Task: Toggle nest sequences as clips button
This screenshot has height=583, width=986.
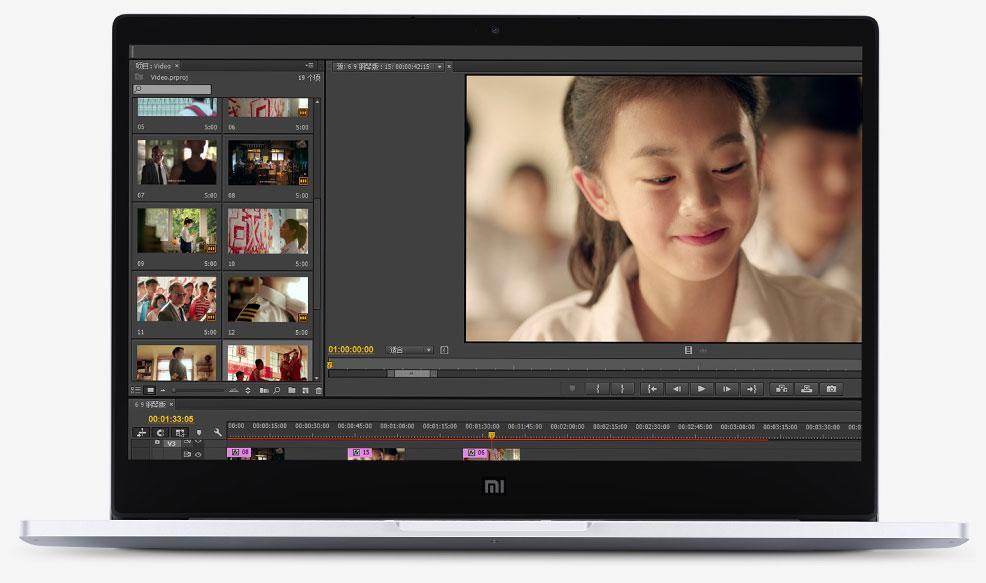Action: pyautogui.click(x=141, y=433)
